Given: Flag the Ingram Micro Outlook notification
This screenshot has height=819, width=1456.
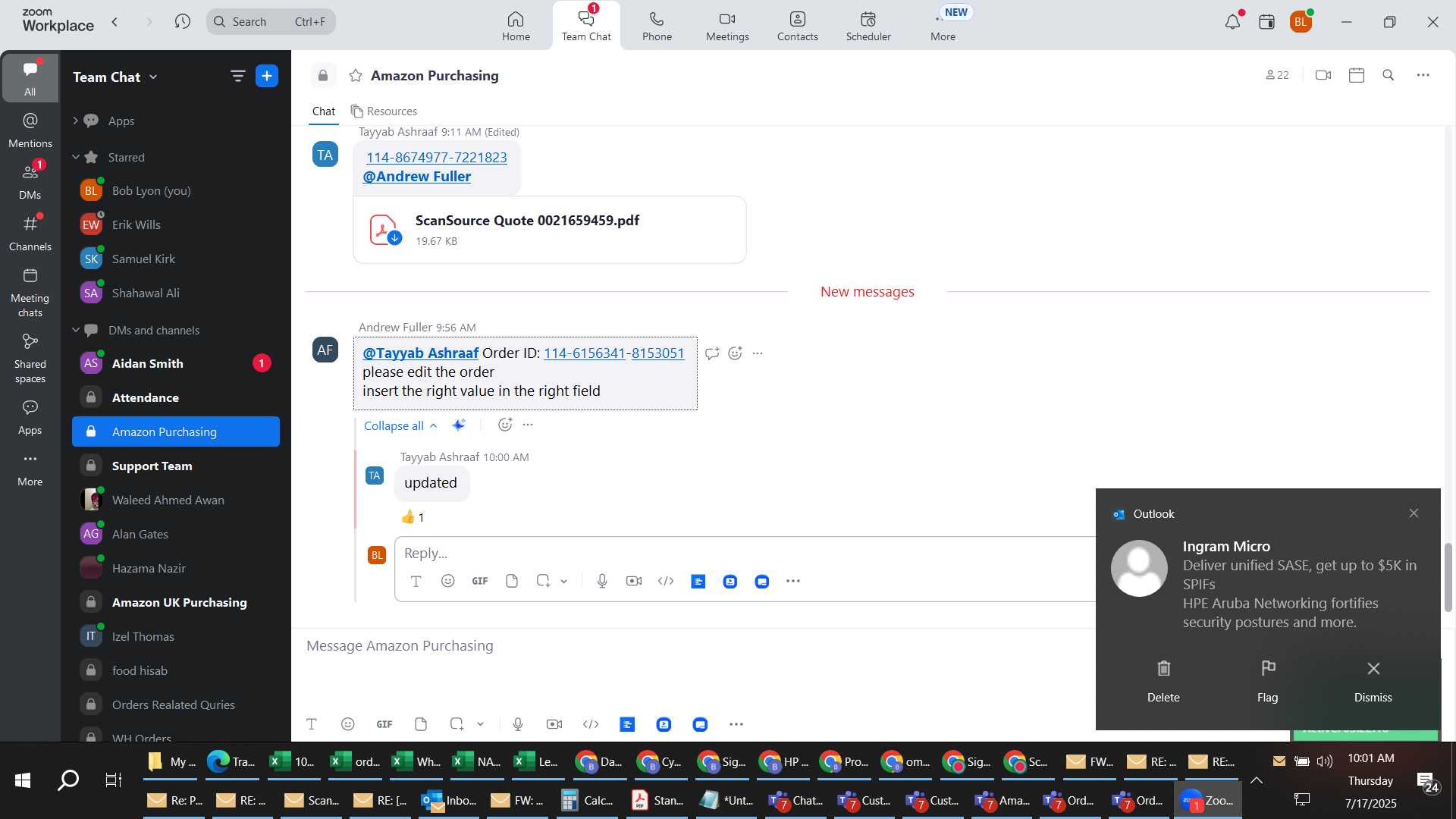Looking at the screenshot, I should tap(1267, 680).
